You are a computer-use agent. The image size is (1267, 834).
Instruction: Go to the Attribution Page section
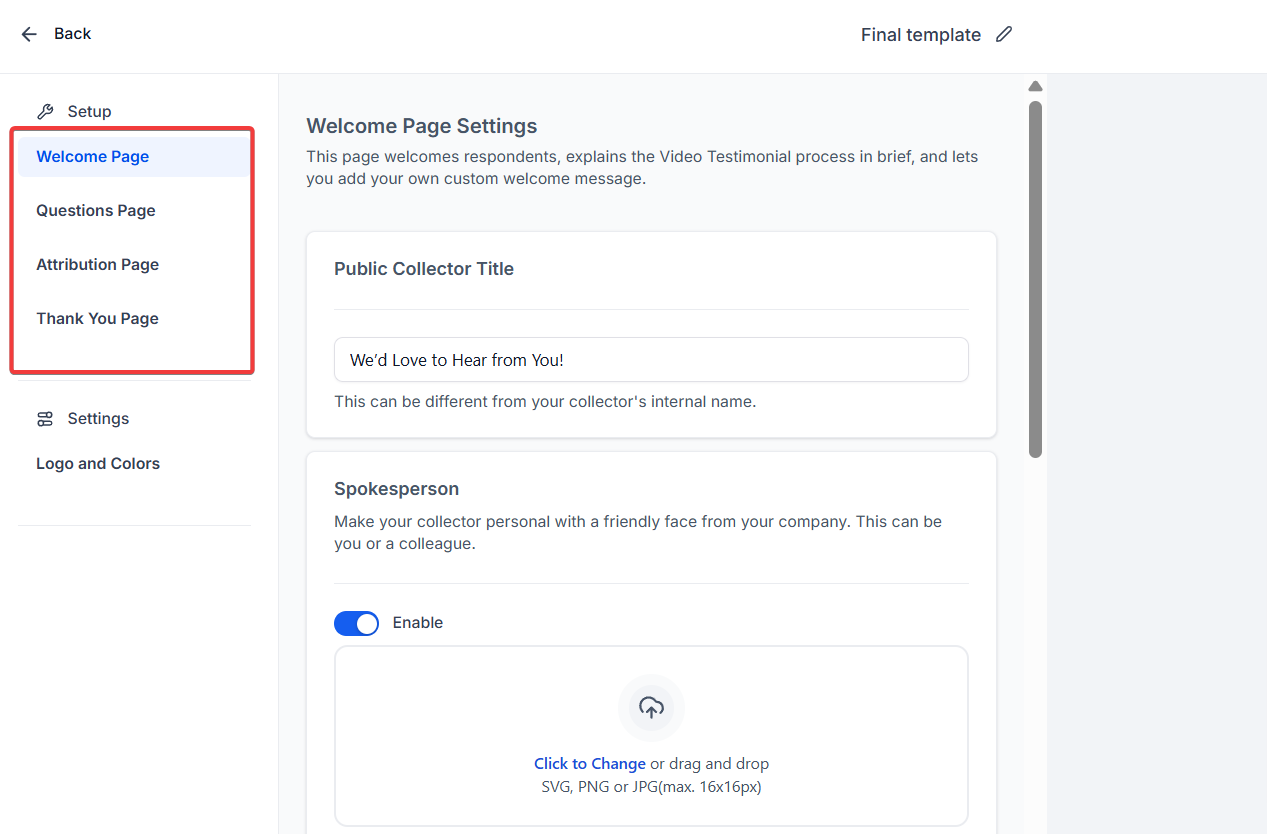tap(98, 265)
